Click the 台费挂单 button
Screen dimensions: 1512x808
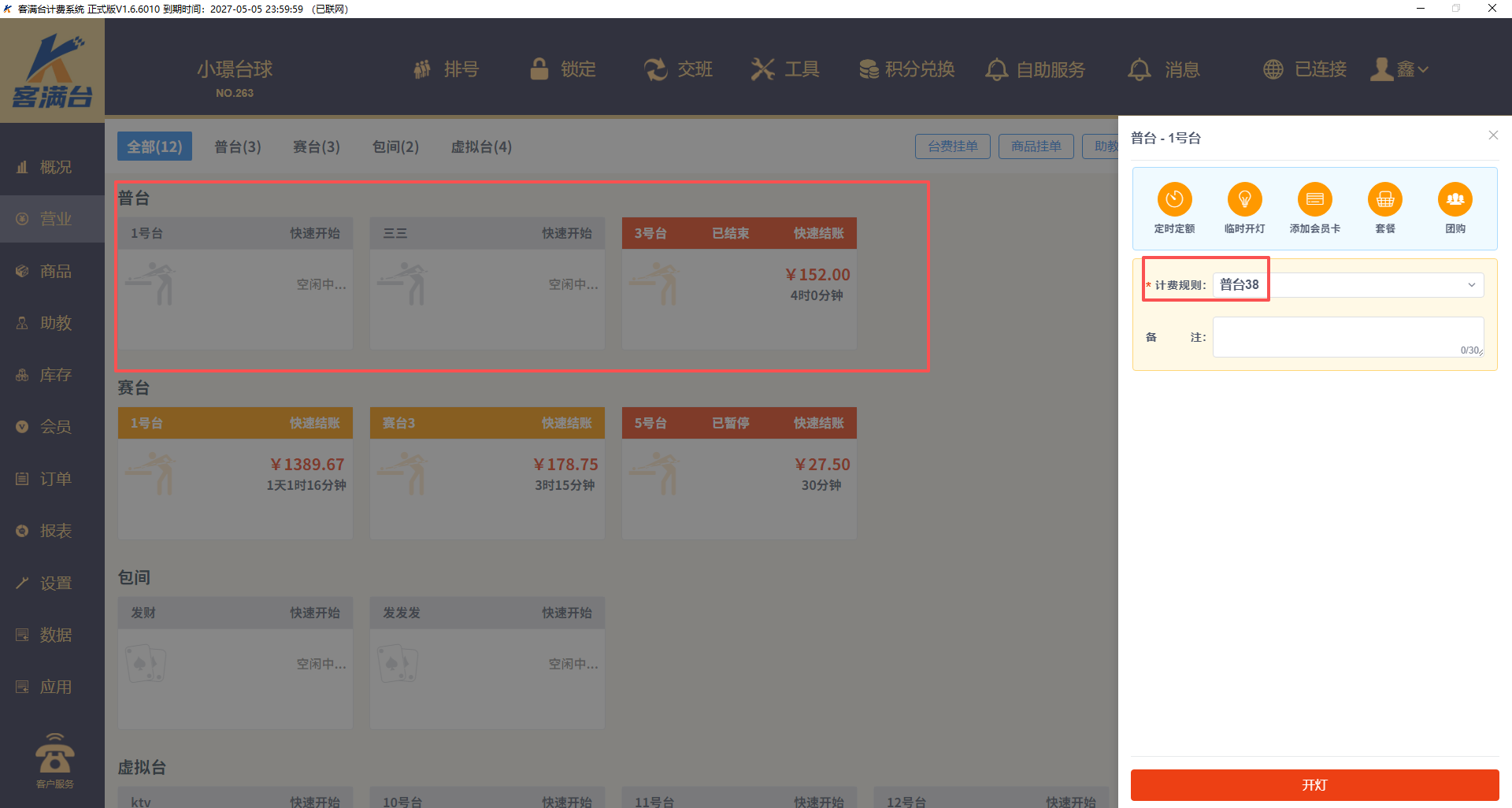click(x=952, y=146)
